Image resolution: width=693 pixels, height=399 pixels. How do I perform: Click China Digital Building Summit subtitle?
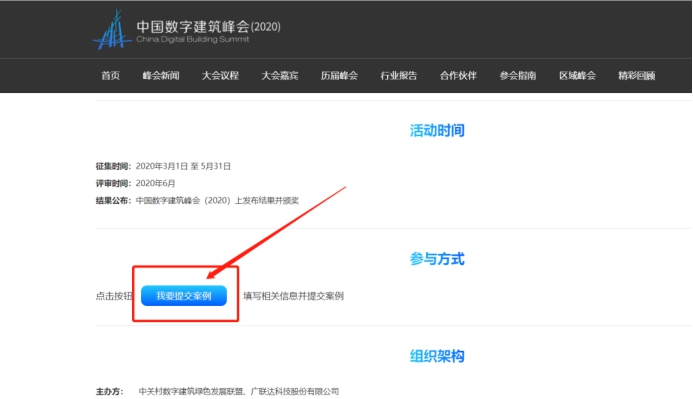(193, 39)
